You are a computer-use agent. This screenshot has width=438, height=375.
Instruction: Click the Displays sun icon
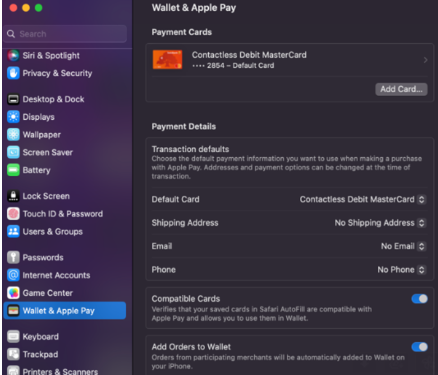13,117
